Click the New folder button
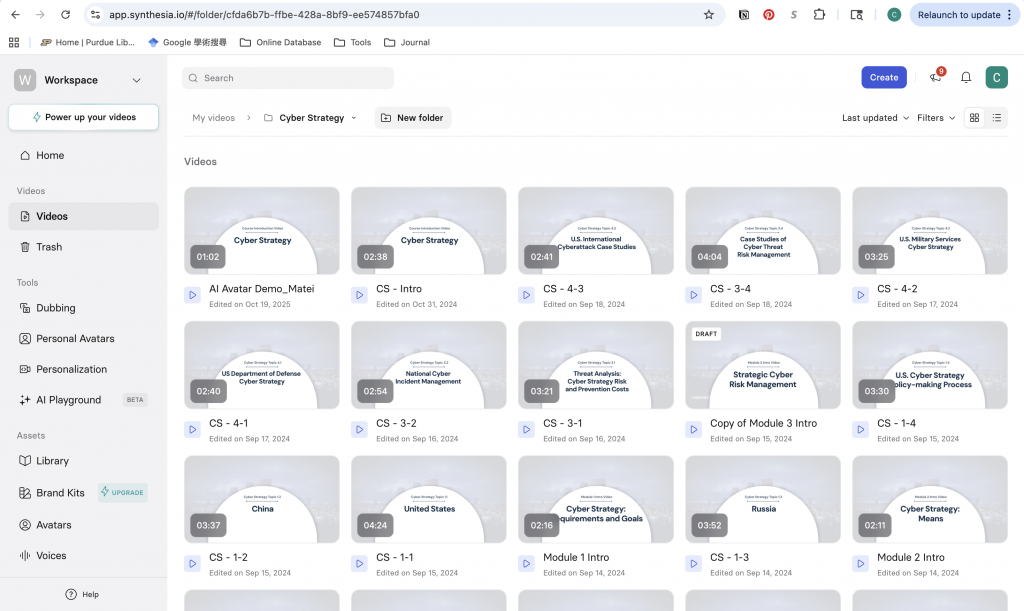Image resolution: width=1024 pixels, height=611 pixels. click(413, 118)
